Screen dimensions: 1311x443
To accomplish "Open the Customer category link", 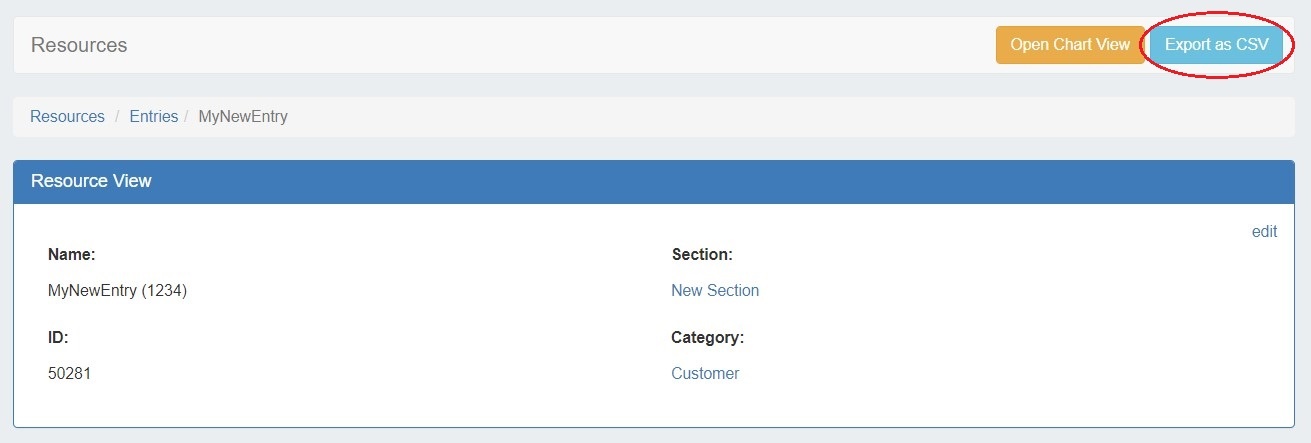I will 705,374.
